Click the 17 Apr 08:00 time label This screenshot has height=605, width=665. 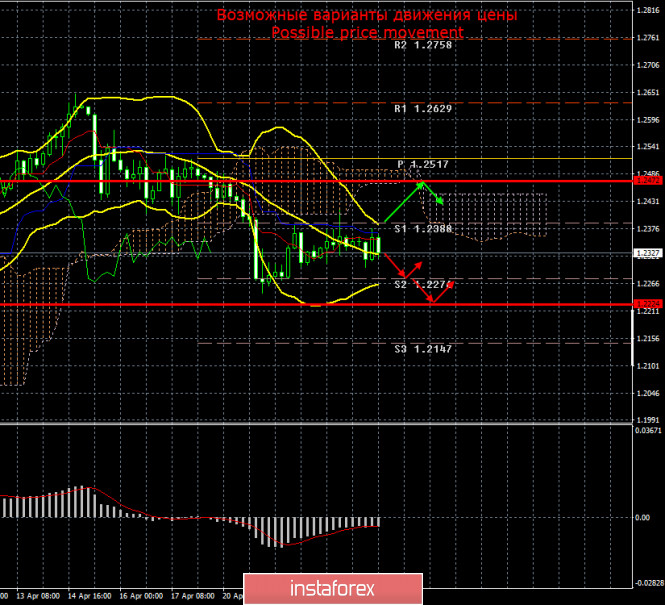194,595
